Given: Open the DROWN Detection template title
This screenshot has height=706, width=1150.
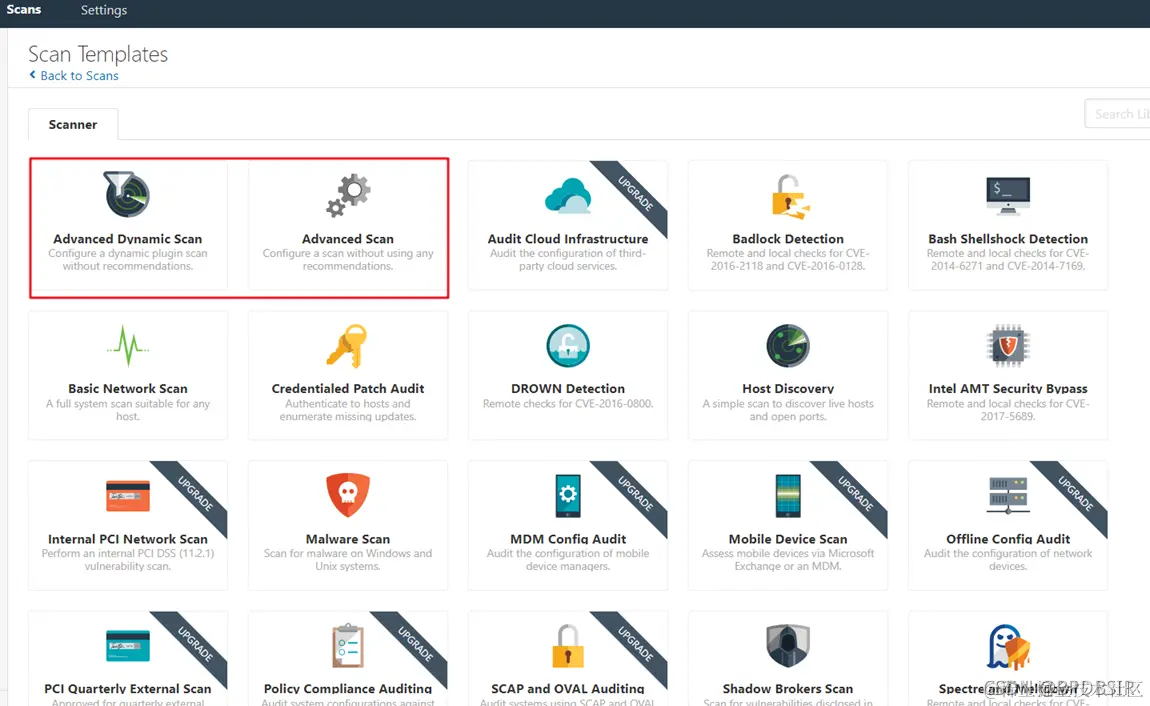Looking at the screenshot, I should point(568,389).
